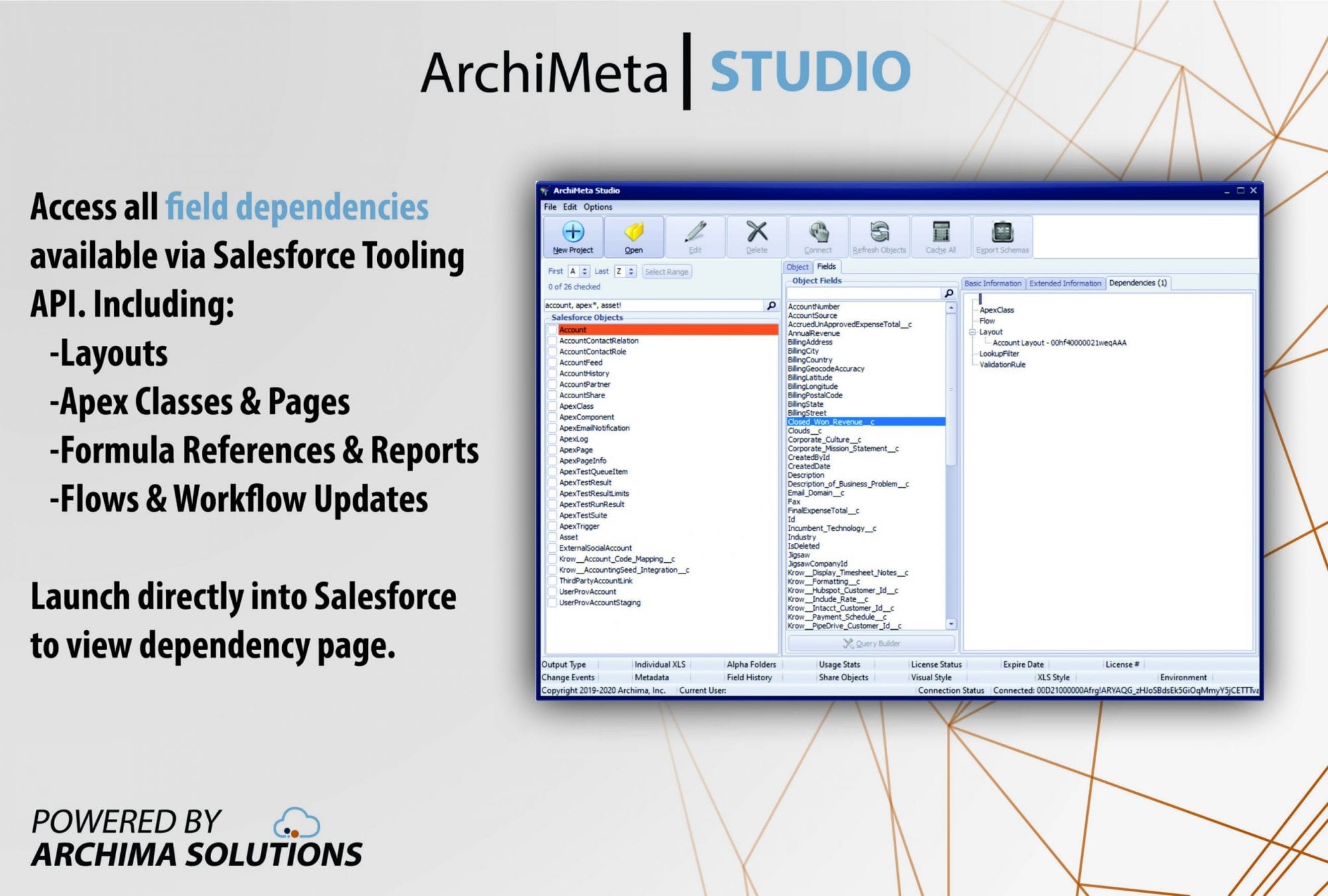Check the AccountContactRelation checkbox

tap(552, 341)
